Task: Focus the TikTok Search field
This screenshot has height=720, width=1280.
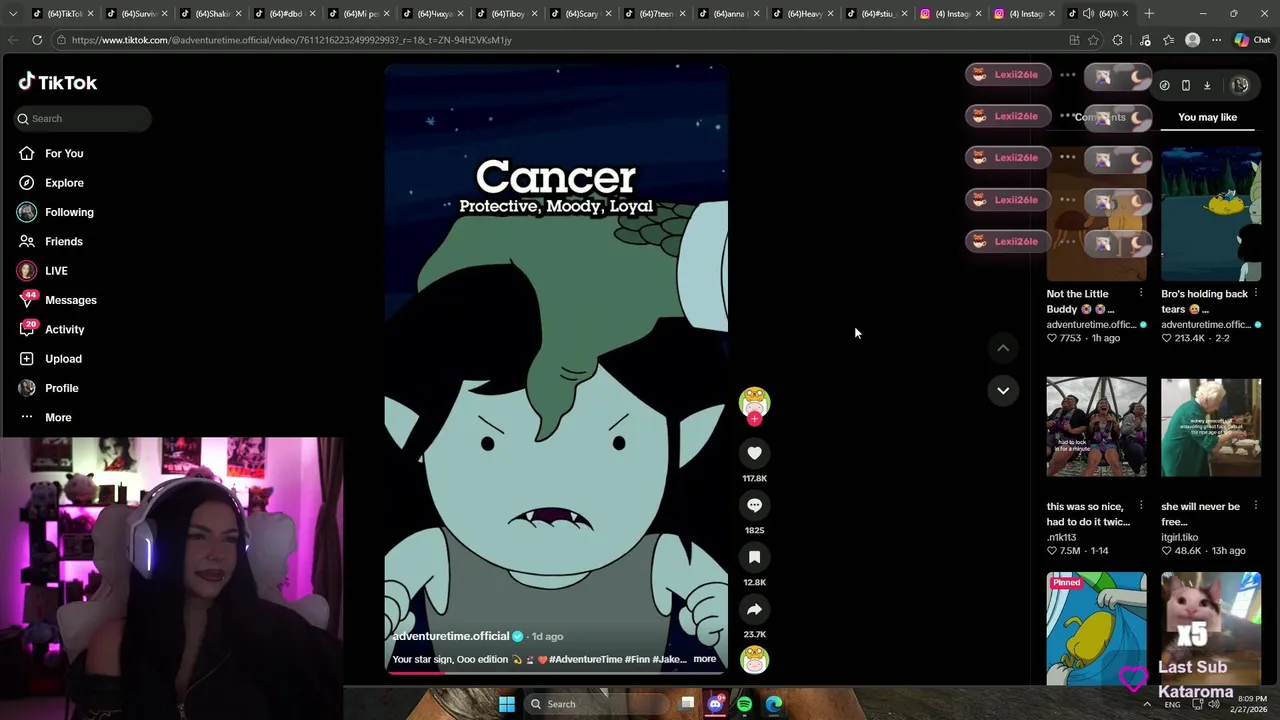Action: (83, 118)
